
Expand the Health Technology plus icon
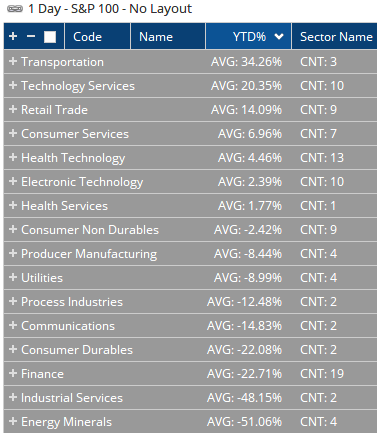[x=13, y=157]
